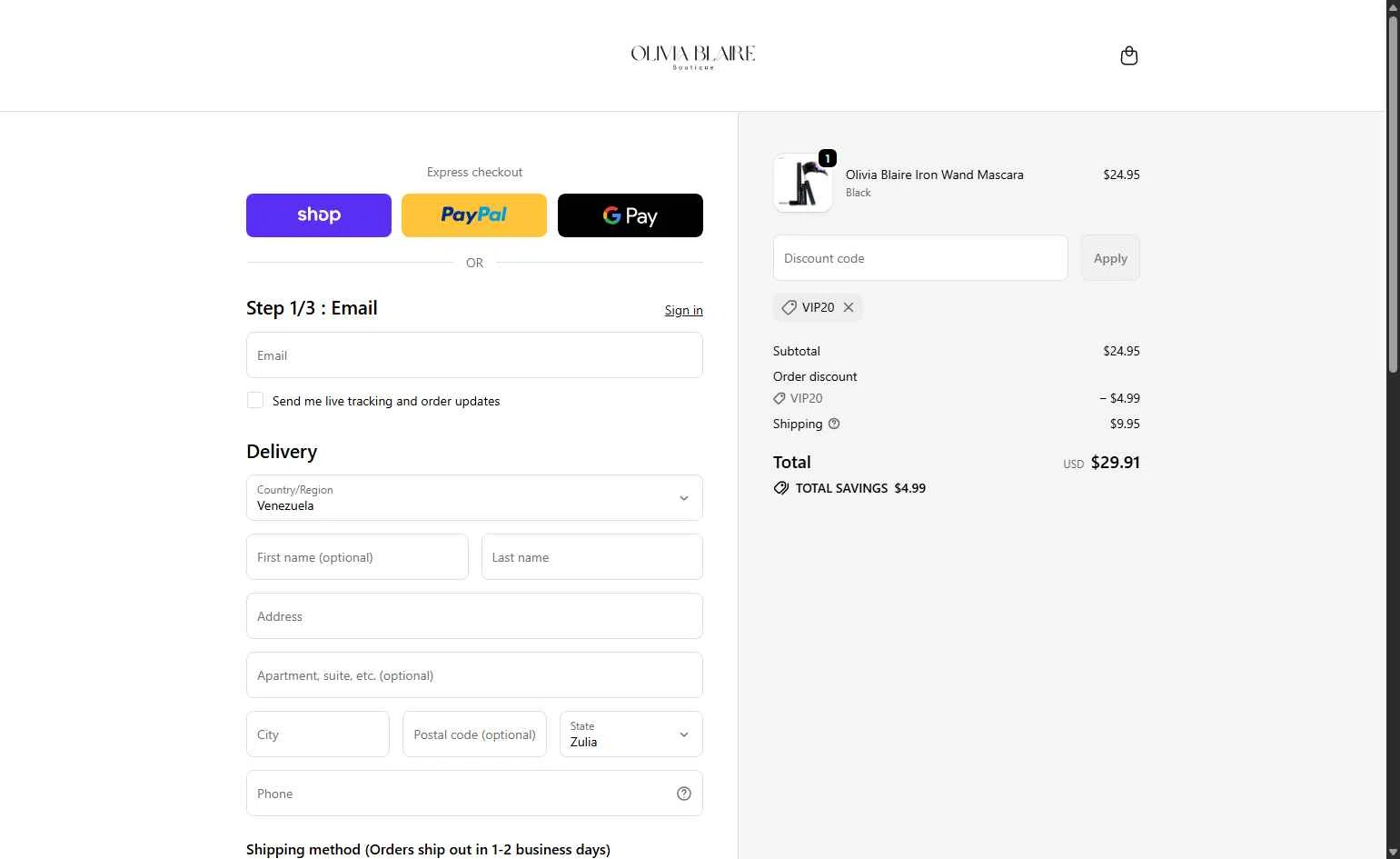Click the Phone field help icon

pyautogui.click(x=684, y=794)
